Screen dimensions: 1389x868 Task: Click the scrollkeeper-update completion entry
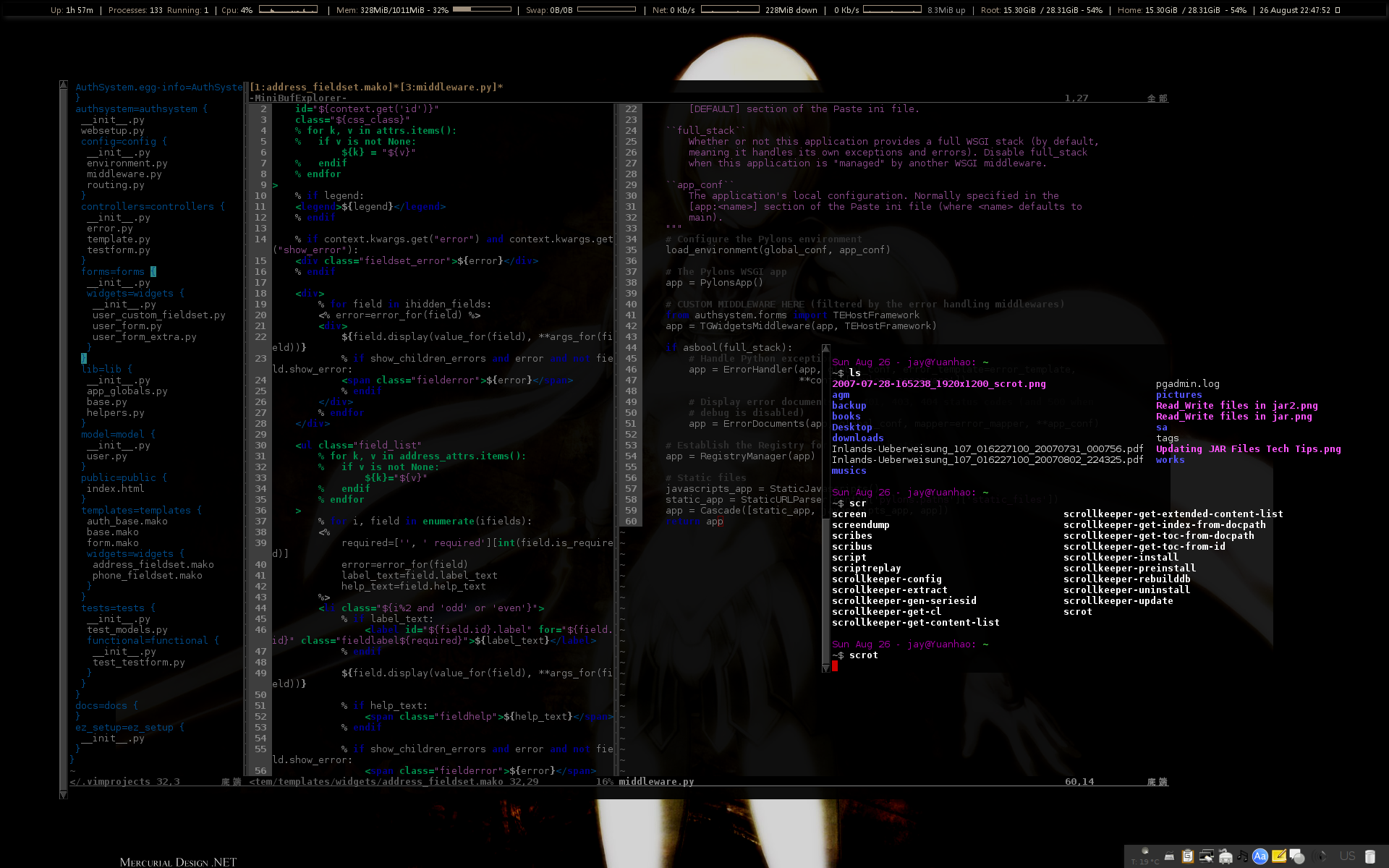tap(1118, 601)
